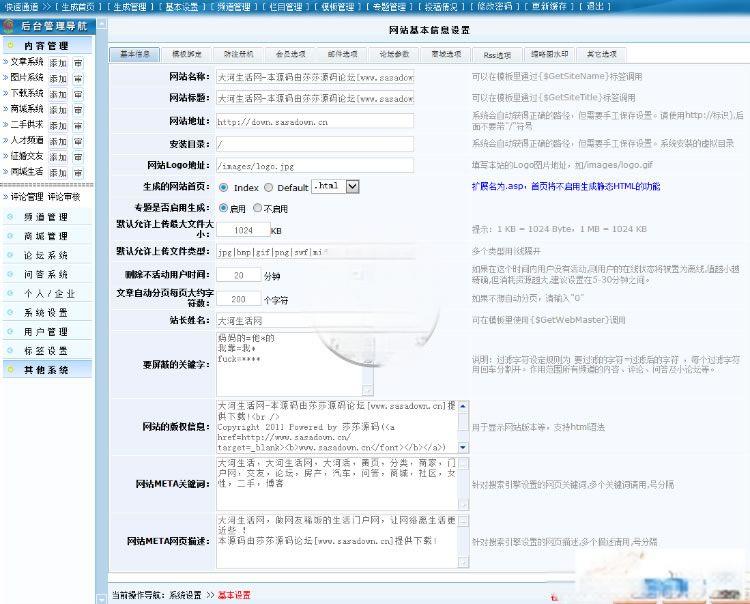Click the 退出 logout link
Screen dimensions: 750x604
(x=597, y=6)
